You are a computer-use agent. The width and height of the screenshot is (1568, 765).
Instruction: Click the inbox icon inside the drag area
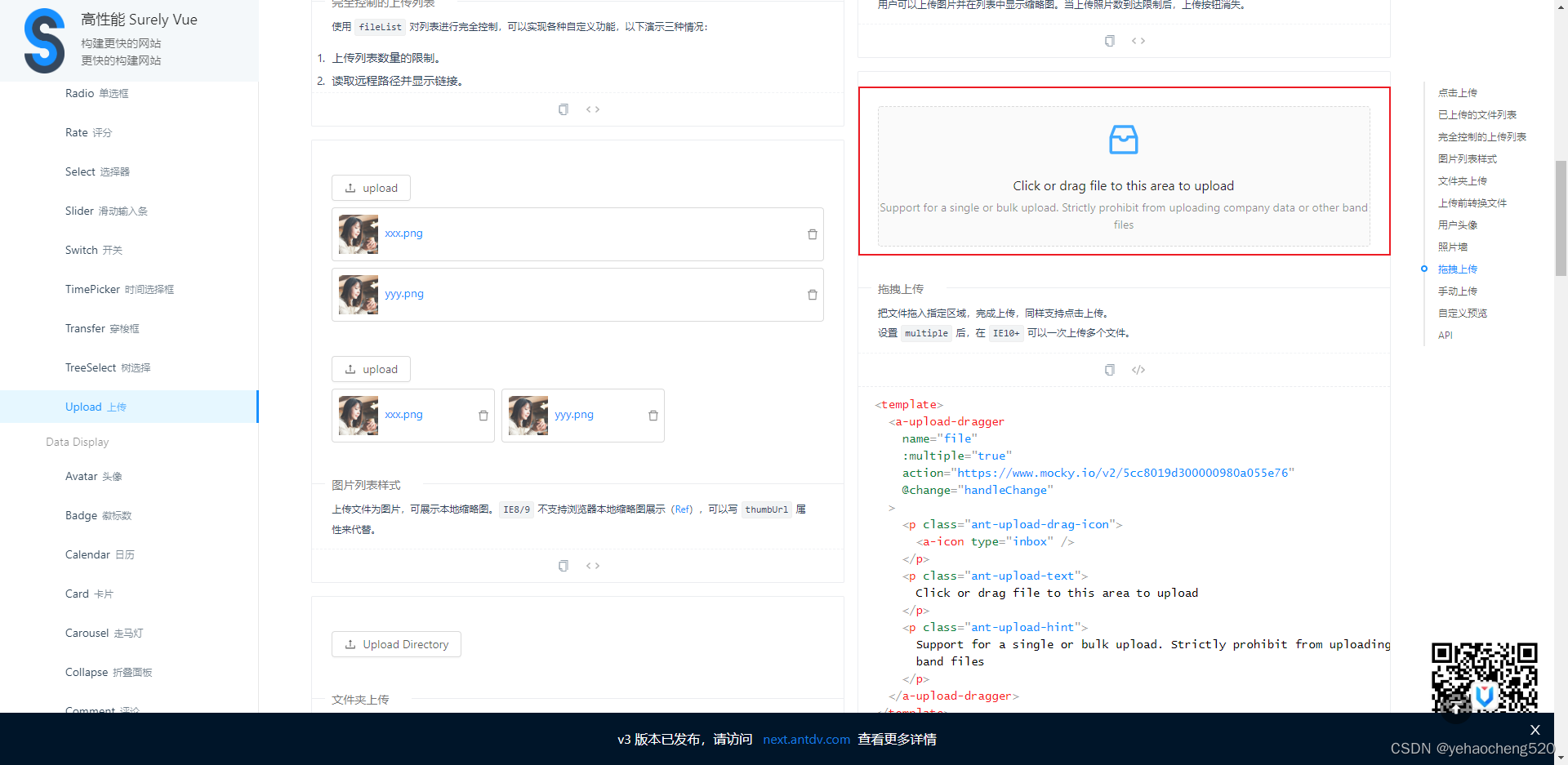pyautogui.click(x=1123, y=140)
